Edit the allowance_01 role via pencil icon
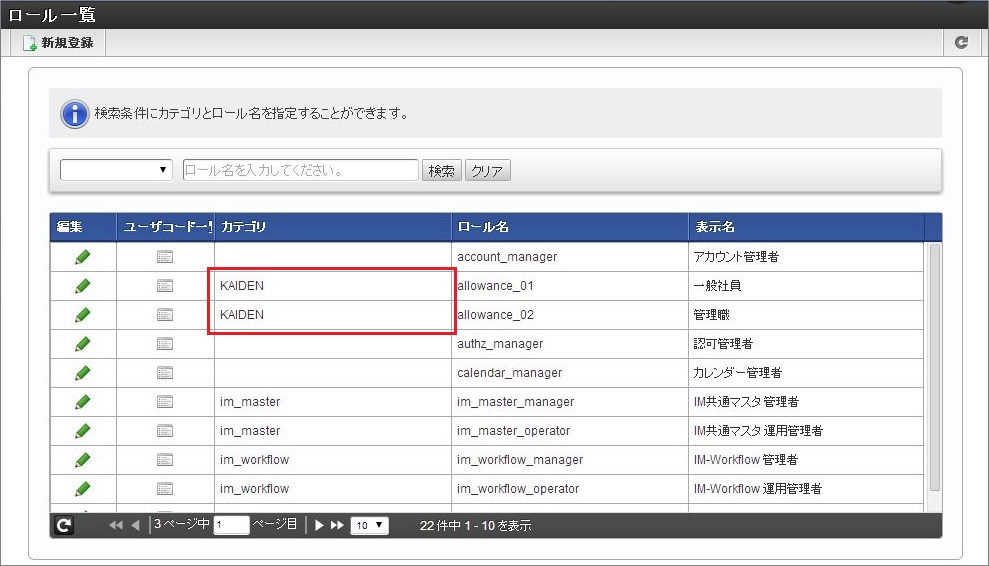 point(83,286)
